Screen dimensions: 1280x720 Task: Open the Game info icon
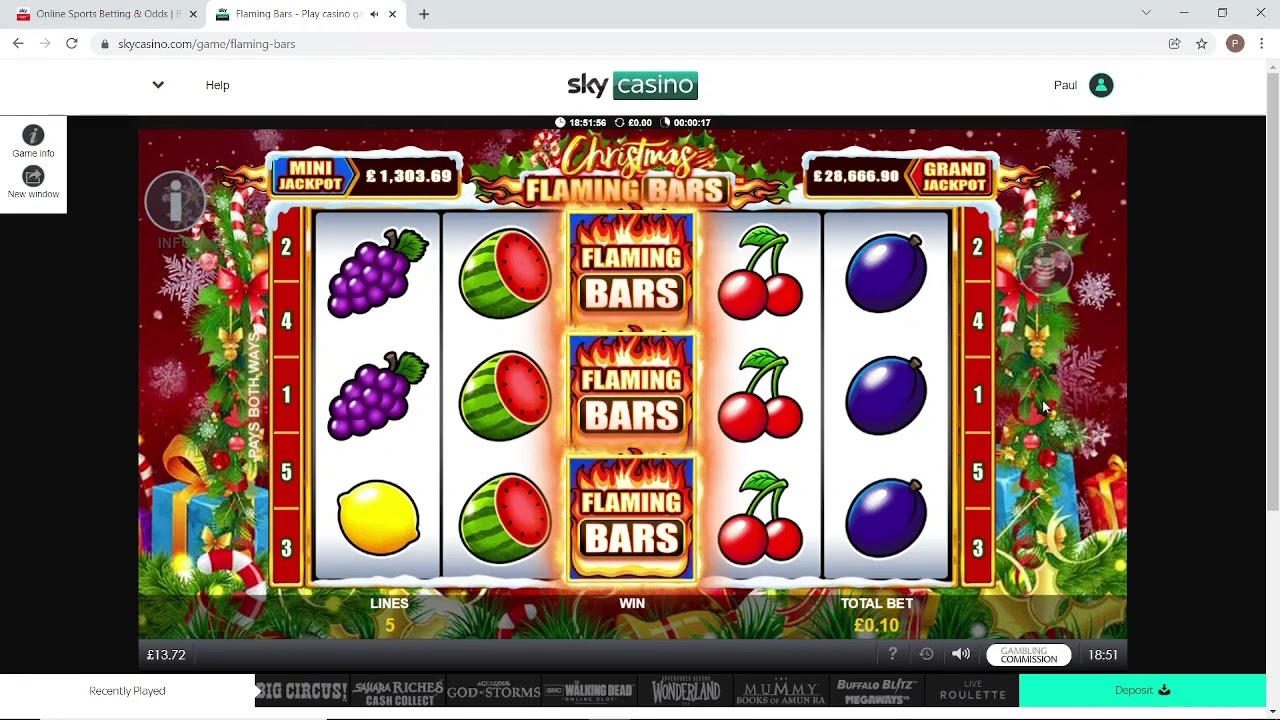tap(33, 136)
